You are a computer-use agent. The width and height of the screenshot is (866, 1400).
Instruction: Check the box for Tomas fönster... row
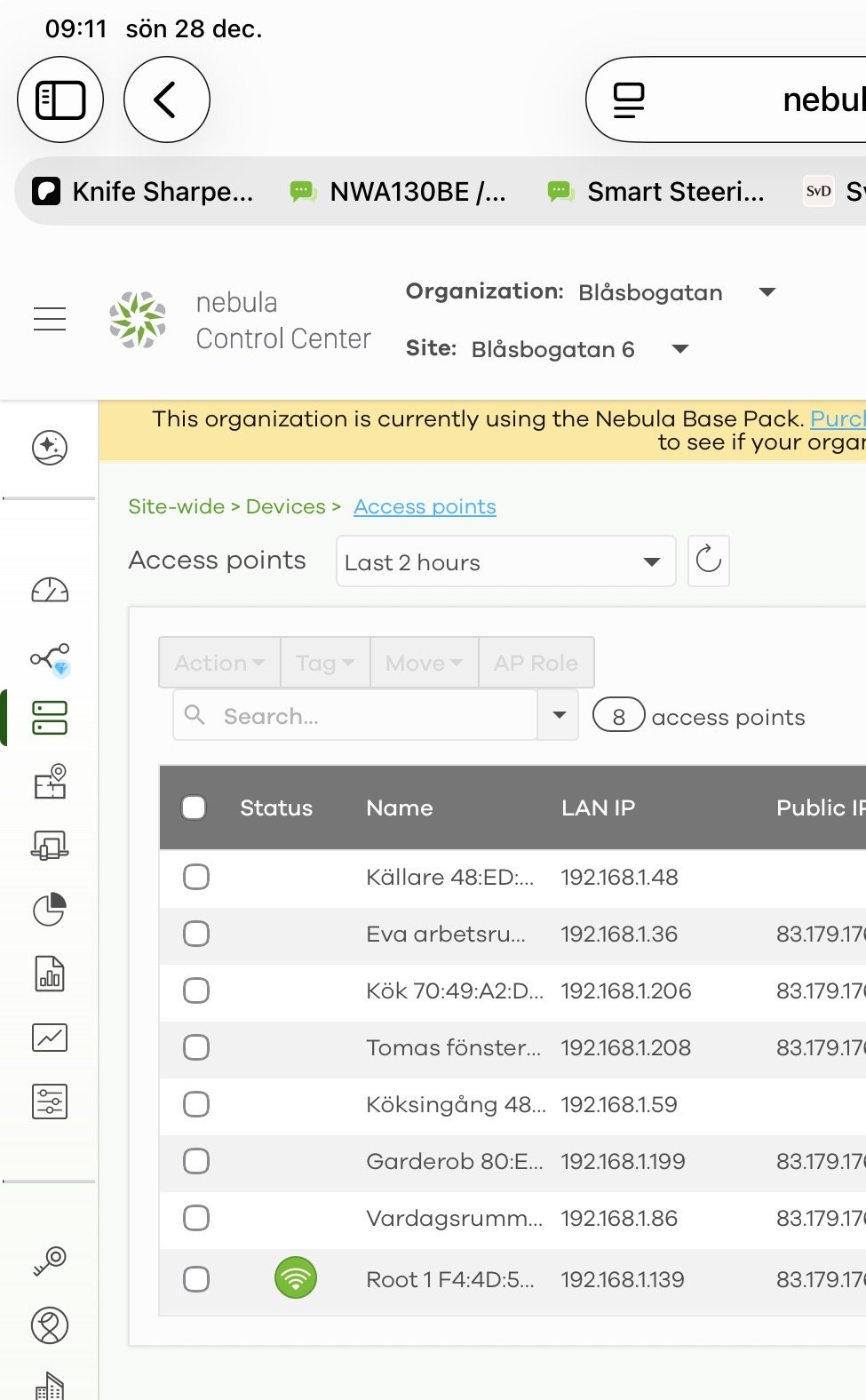click(x=196, y=1047)
